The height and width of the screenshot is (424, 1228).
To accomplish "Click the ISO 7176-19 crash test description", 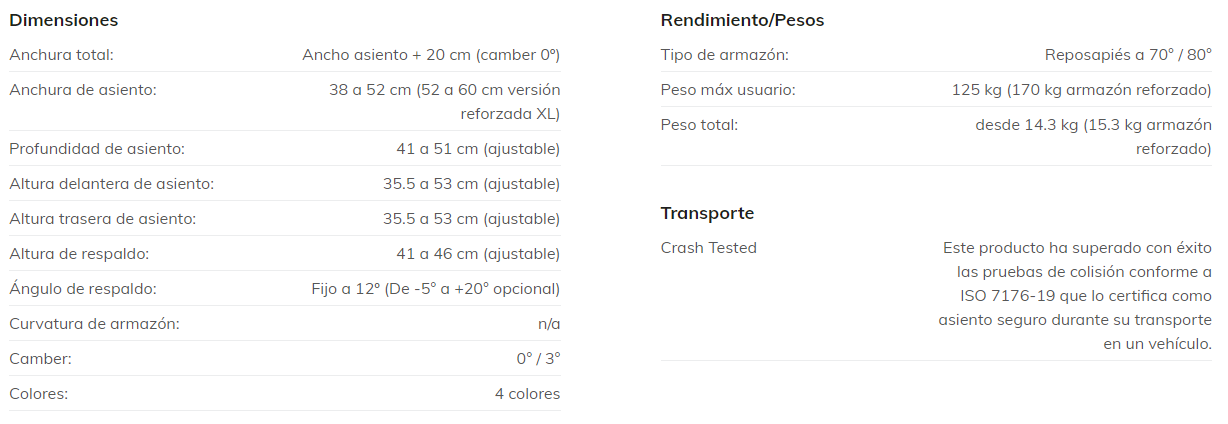I will tap(1076, 296).
